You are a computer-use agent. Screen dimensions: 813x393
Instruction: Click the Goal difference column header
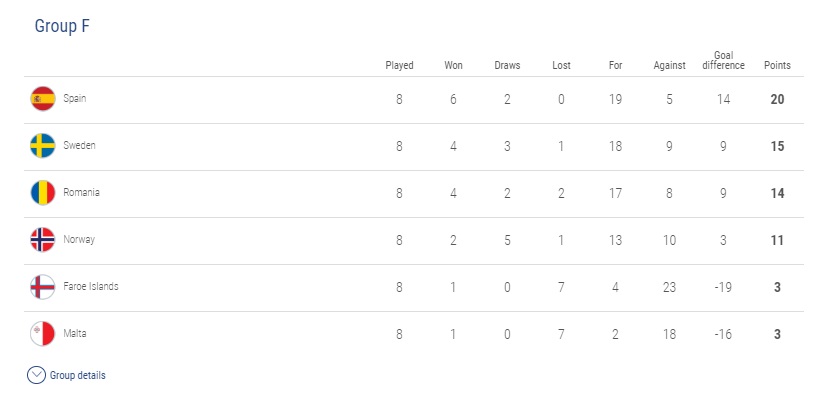click(723, 61)
